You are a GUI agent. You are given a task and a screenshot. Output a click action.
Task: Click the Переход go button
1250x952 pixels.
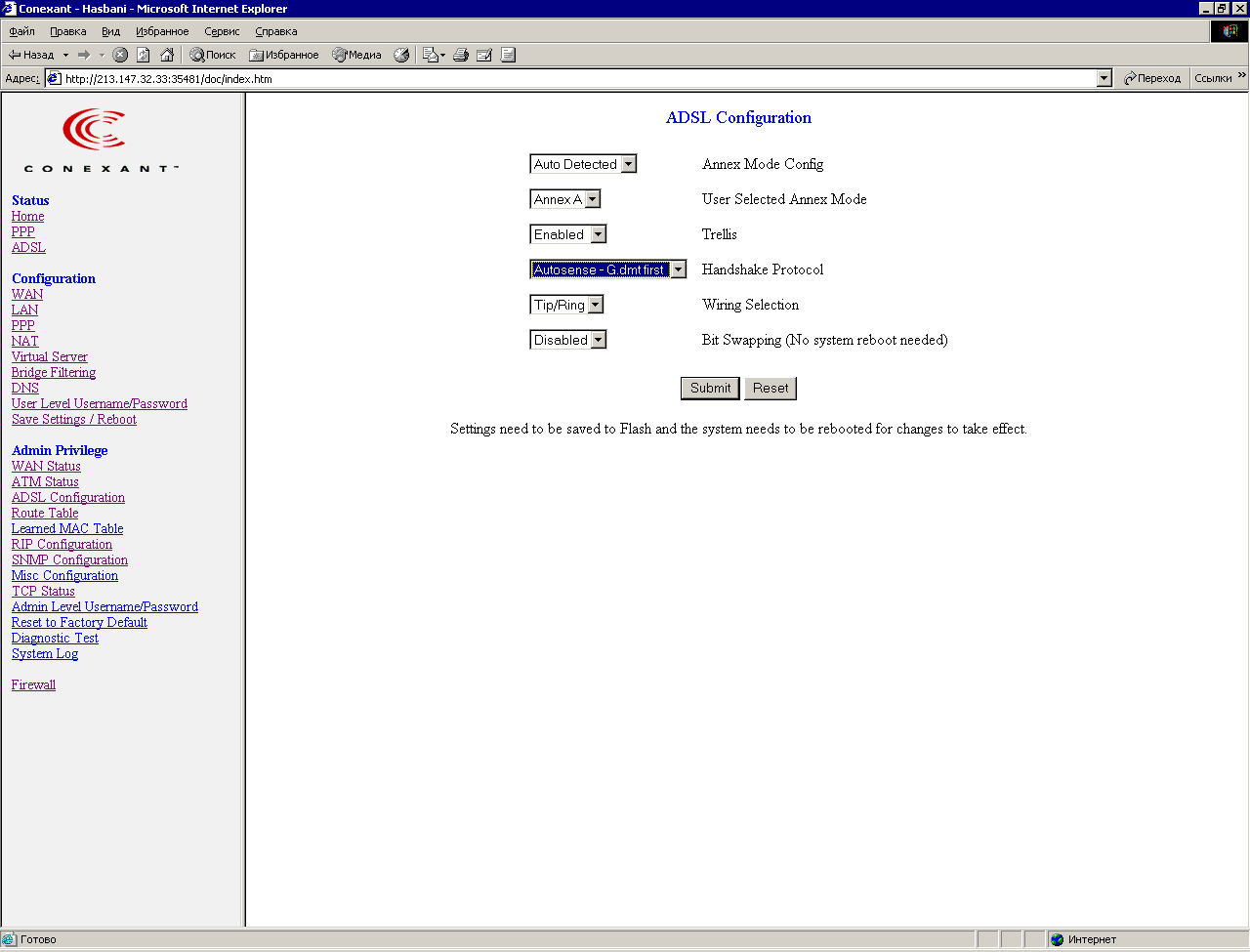click(1152, 78)
